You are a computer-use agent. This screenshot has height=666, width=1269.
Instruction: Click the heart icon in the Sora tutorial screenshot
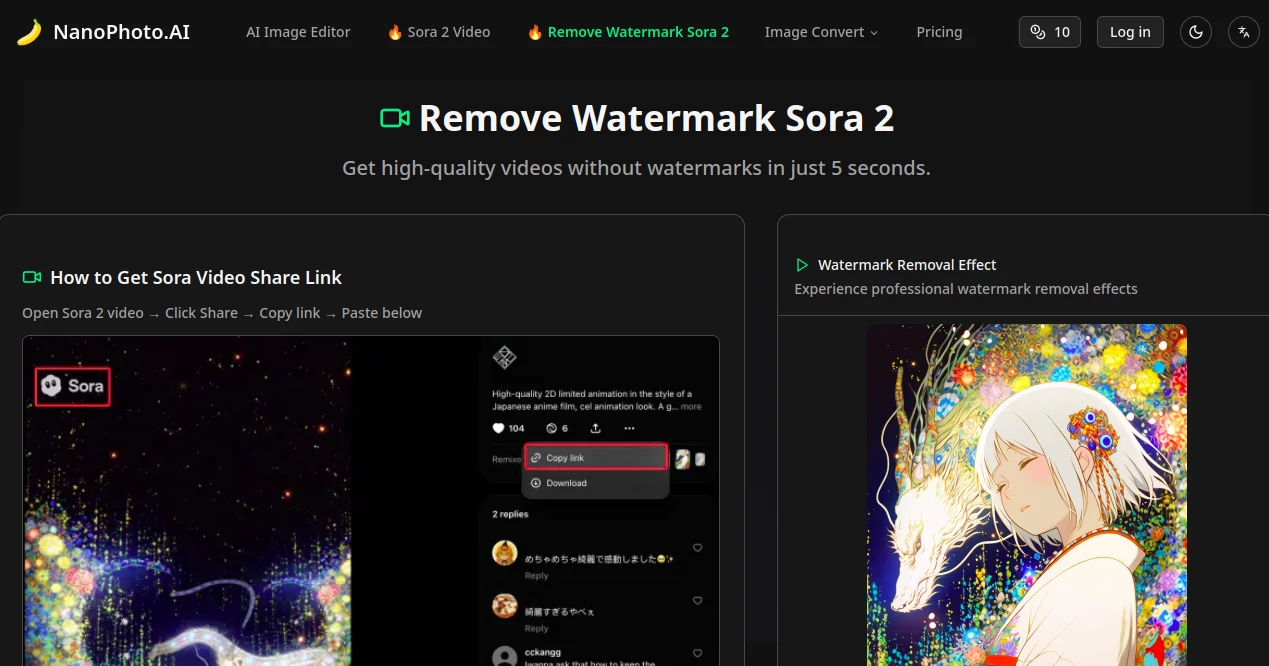pos(498,427)
